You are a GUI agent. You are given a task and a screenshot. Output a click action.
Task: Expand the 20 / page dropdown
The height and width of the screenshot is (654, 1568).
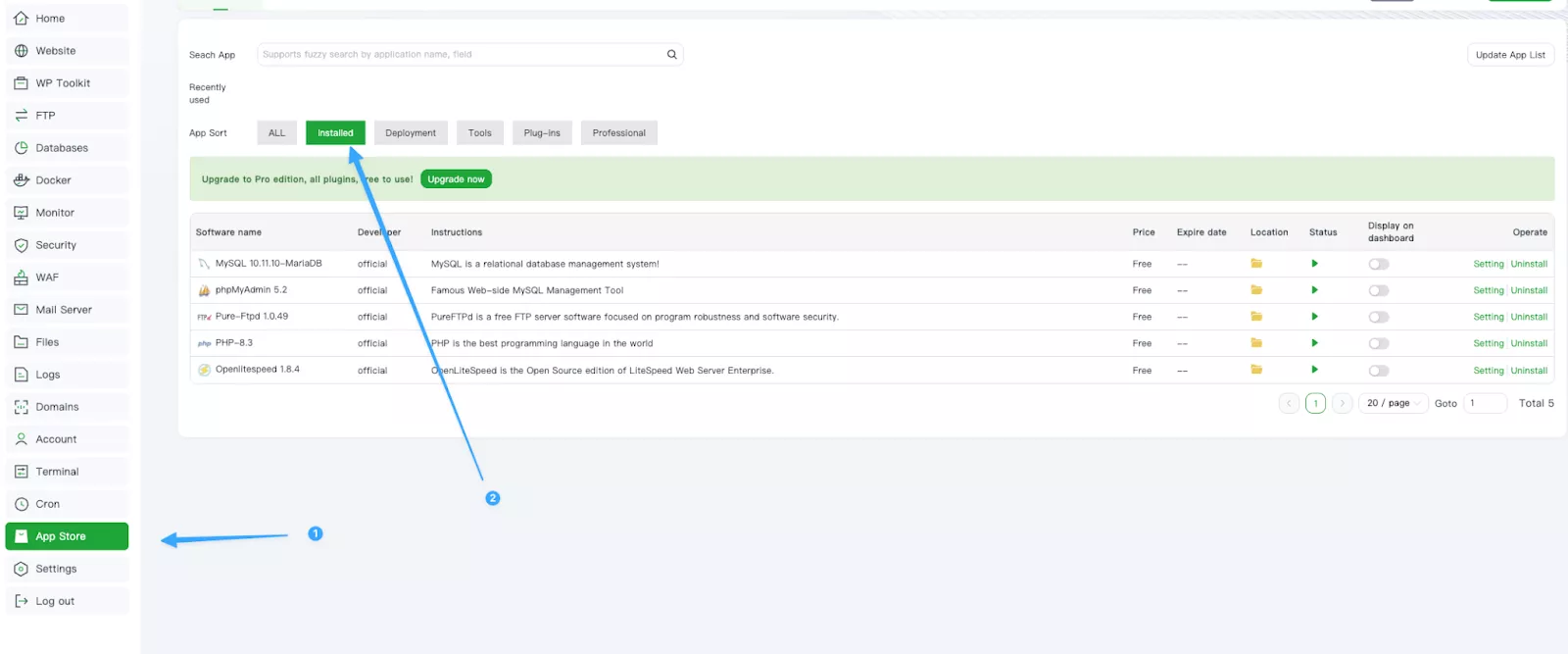tap(1393, 403)
